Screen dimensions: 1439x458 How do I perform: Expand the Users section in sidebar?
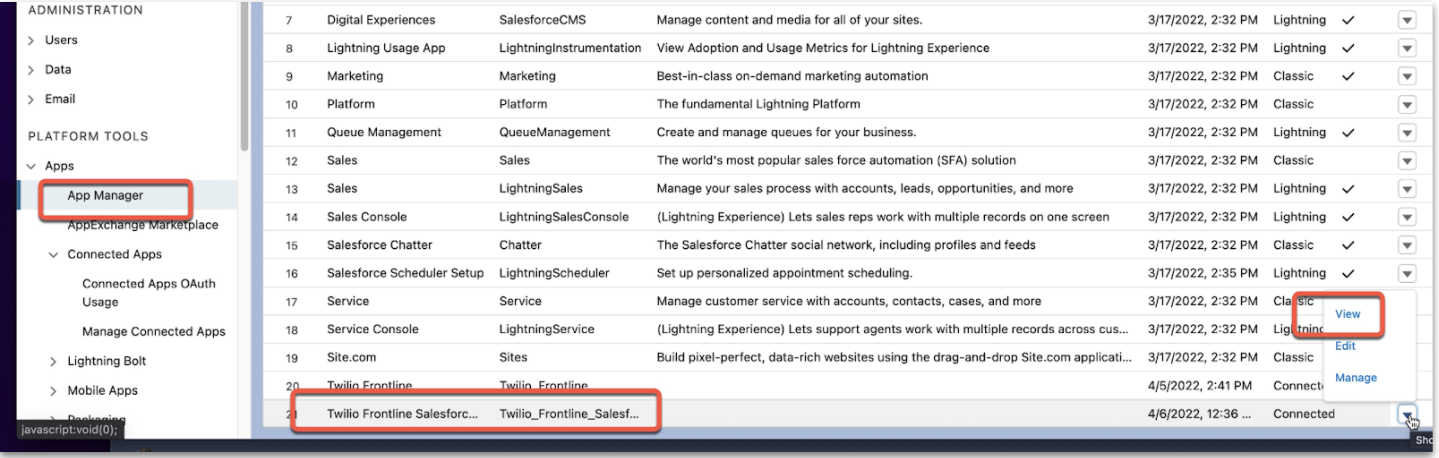[x=32, y=40]
